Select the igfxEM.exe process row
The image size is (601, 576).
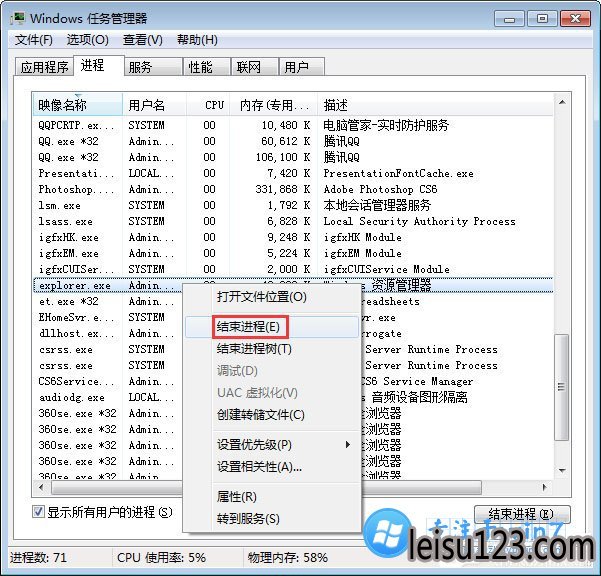293,253
